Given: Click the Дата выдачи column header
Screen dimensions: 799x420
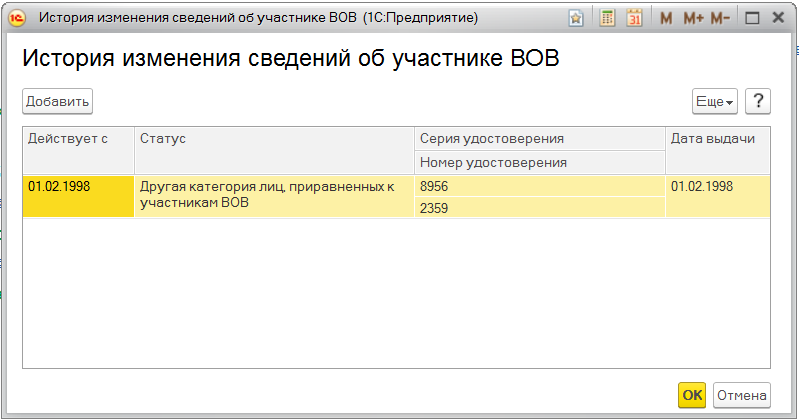Looking at the screenshot, I should tap(718, 138).
